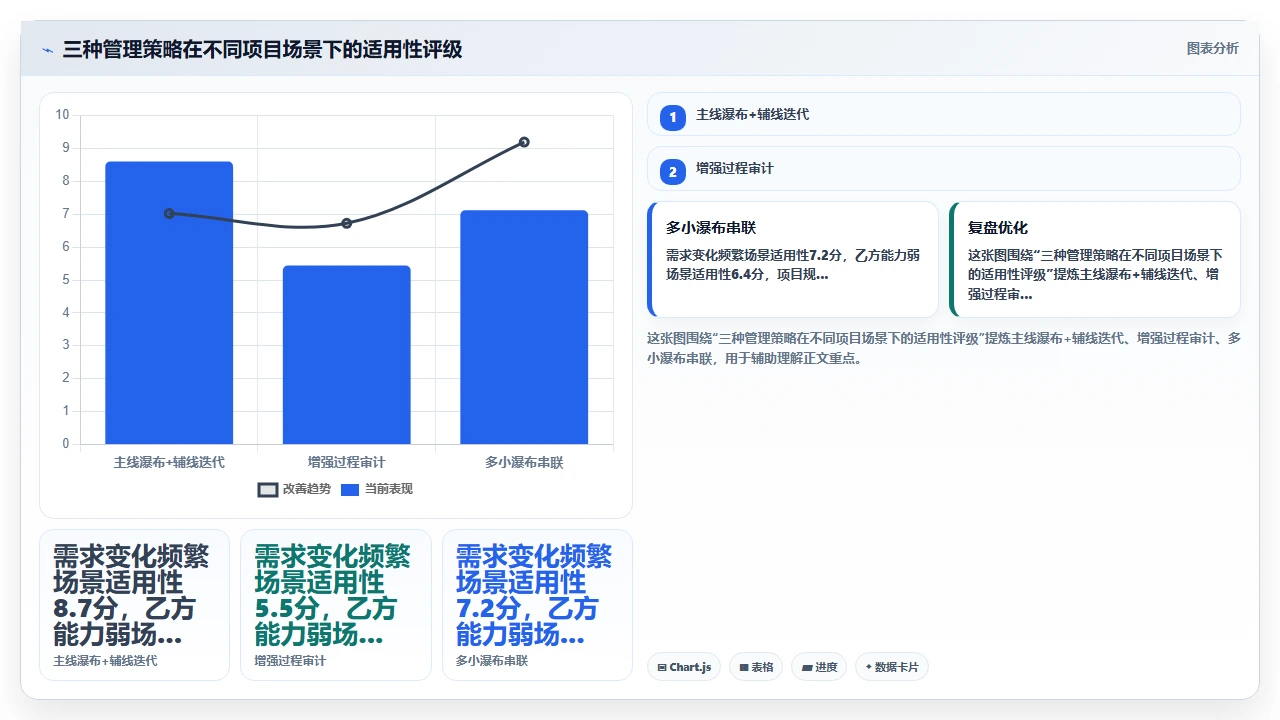This screenshot has width=1280, height=720.
Task: Open the 多小瀑布串联 card
Action: [x=793, y=259]
